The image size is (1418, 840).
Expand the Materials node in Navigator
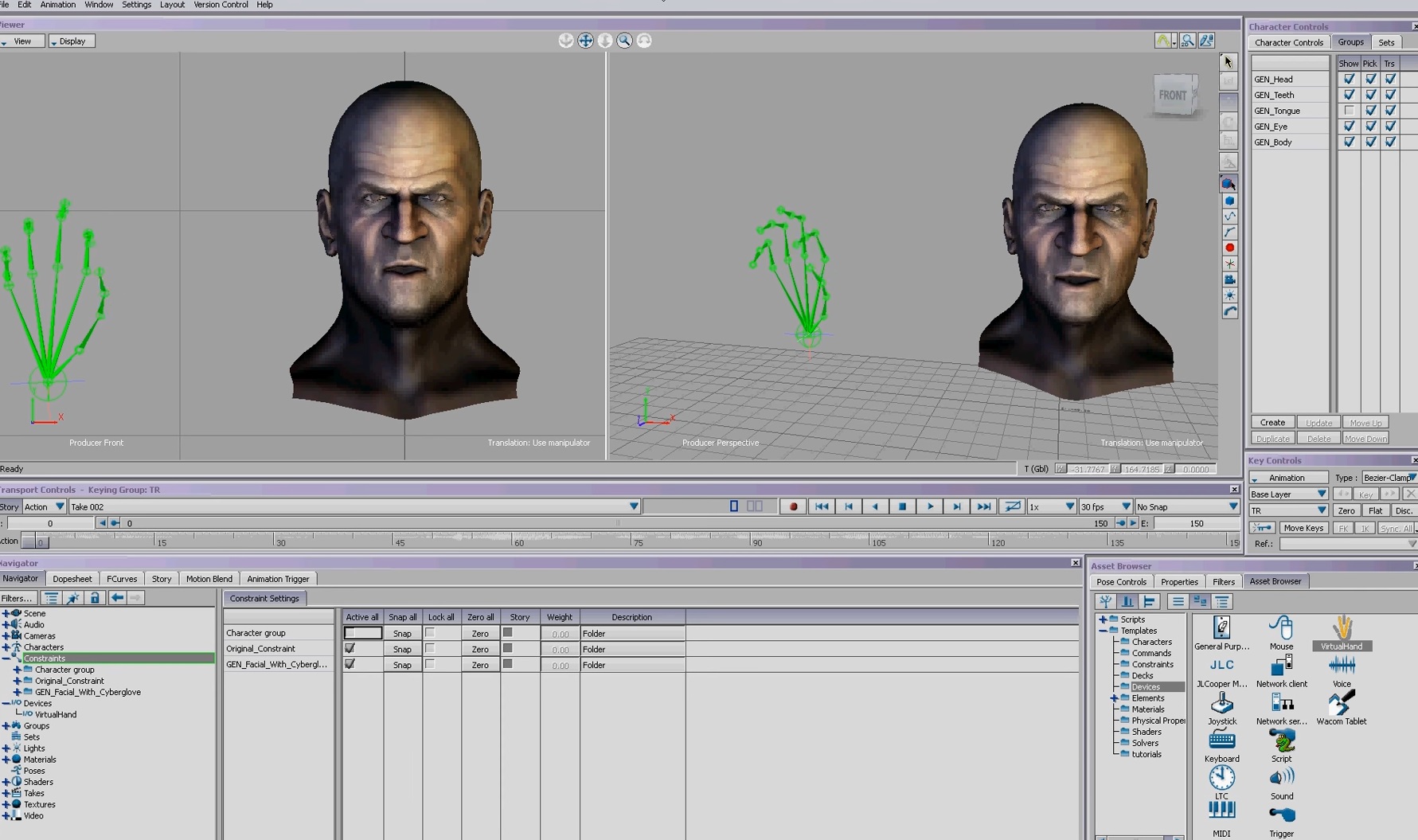tap(6, 760)
